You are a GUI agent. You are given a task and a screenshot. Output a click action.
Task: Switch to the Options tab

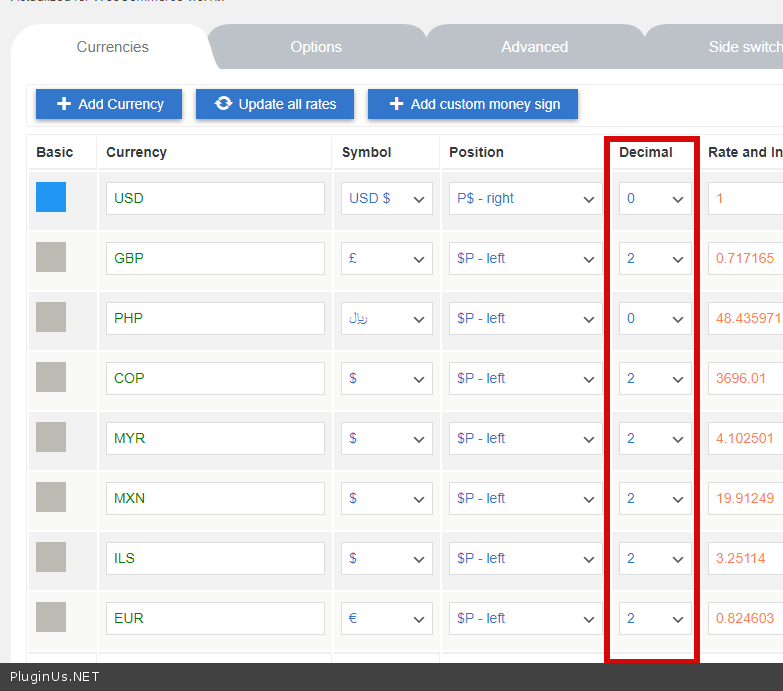[316, 47]
